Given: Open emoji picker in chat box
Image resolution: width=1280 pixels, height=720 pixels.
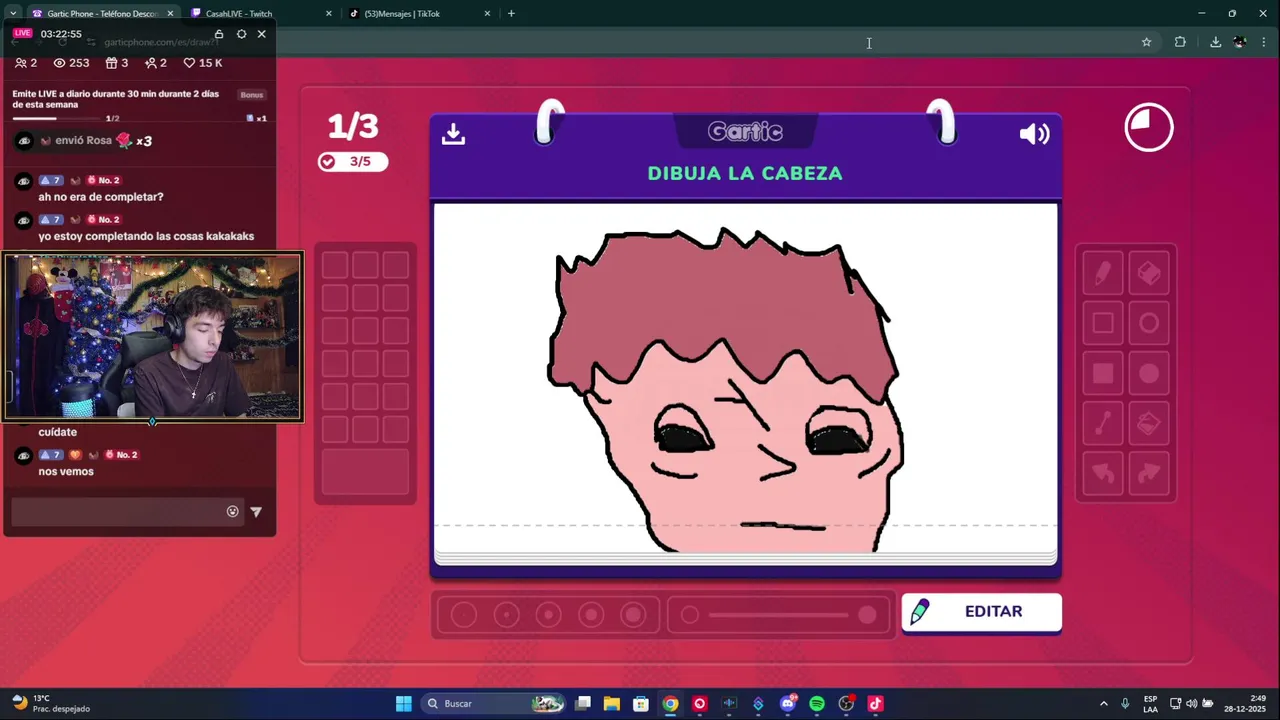Looking at the screenshot, I should point(233,511).
